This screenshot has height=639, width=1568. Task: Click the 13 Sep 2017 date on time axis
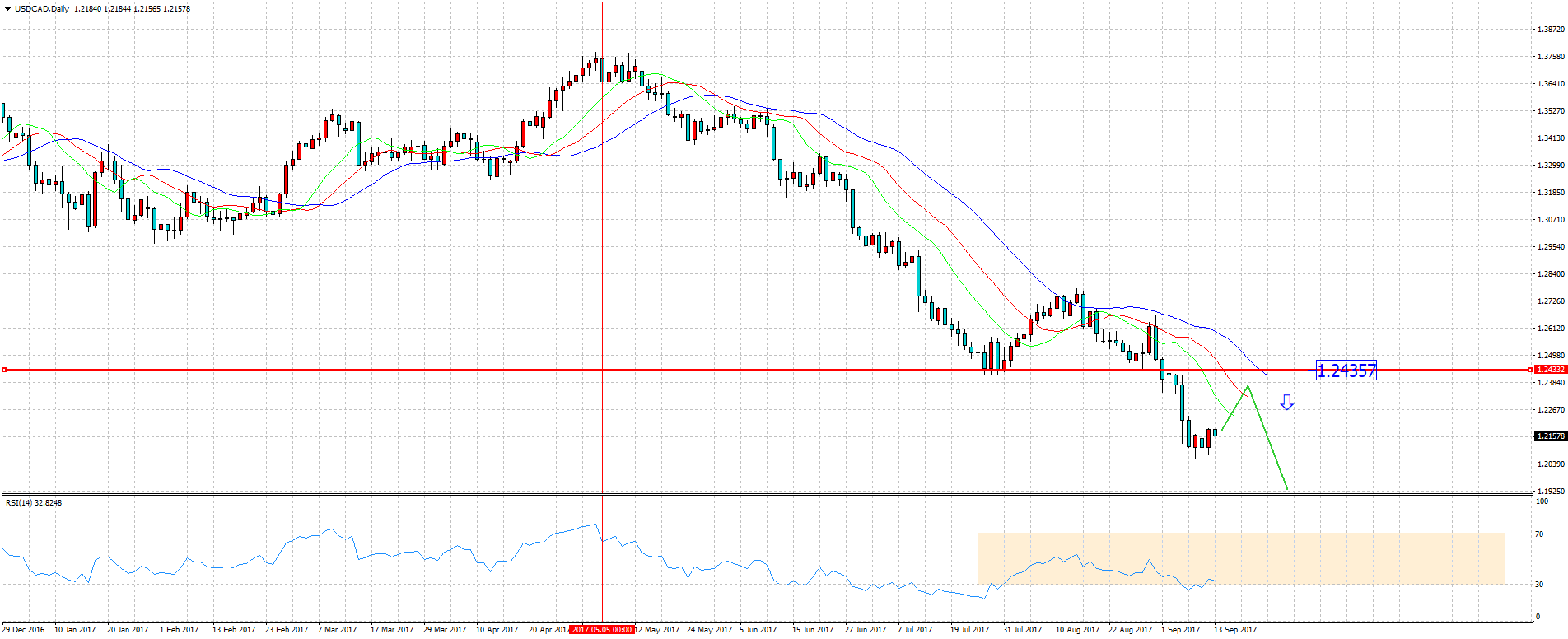coord(1235,630)
